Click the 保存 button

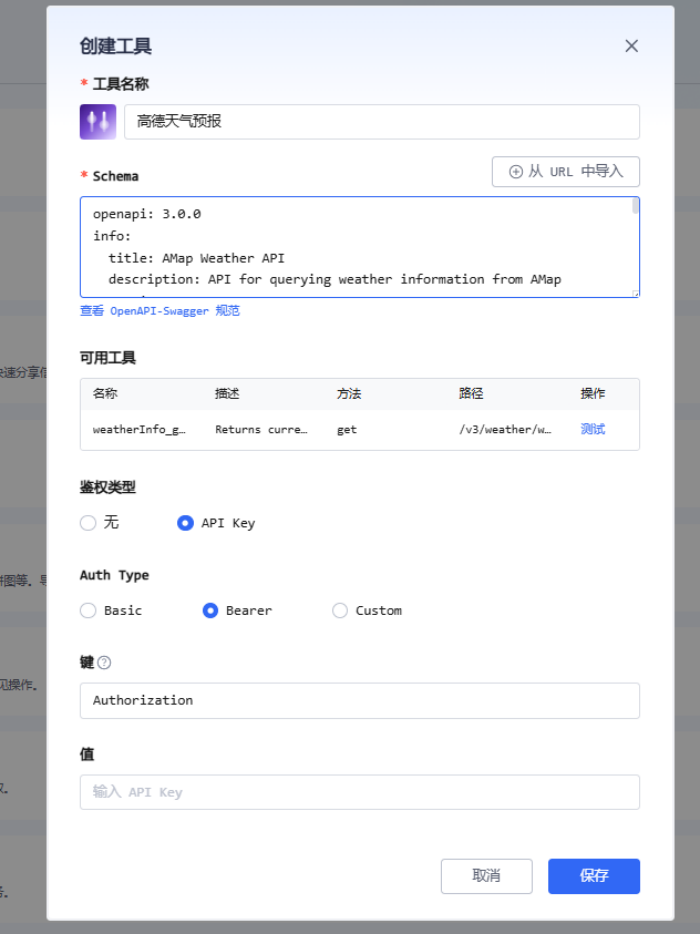coord(594,876)
